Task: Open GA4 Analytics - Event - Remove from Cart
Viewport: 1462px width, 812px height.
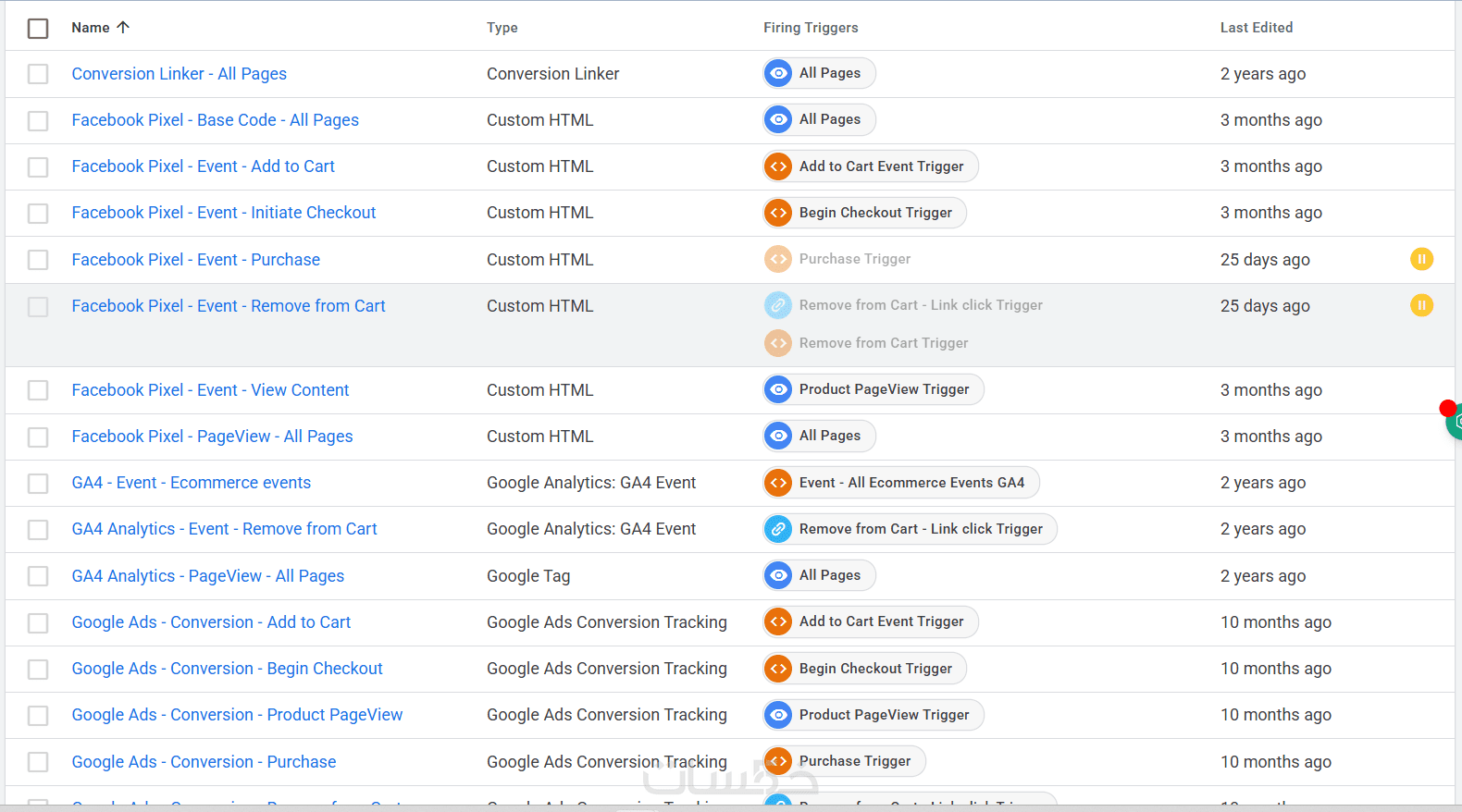Action: point(225,529)
